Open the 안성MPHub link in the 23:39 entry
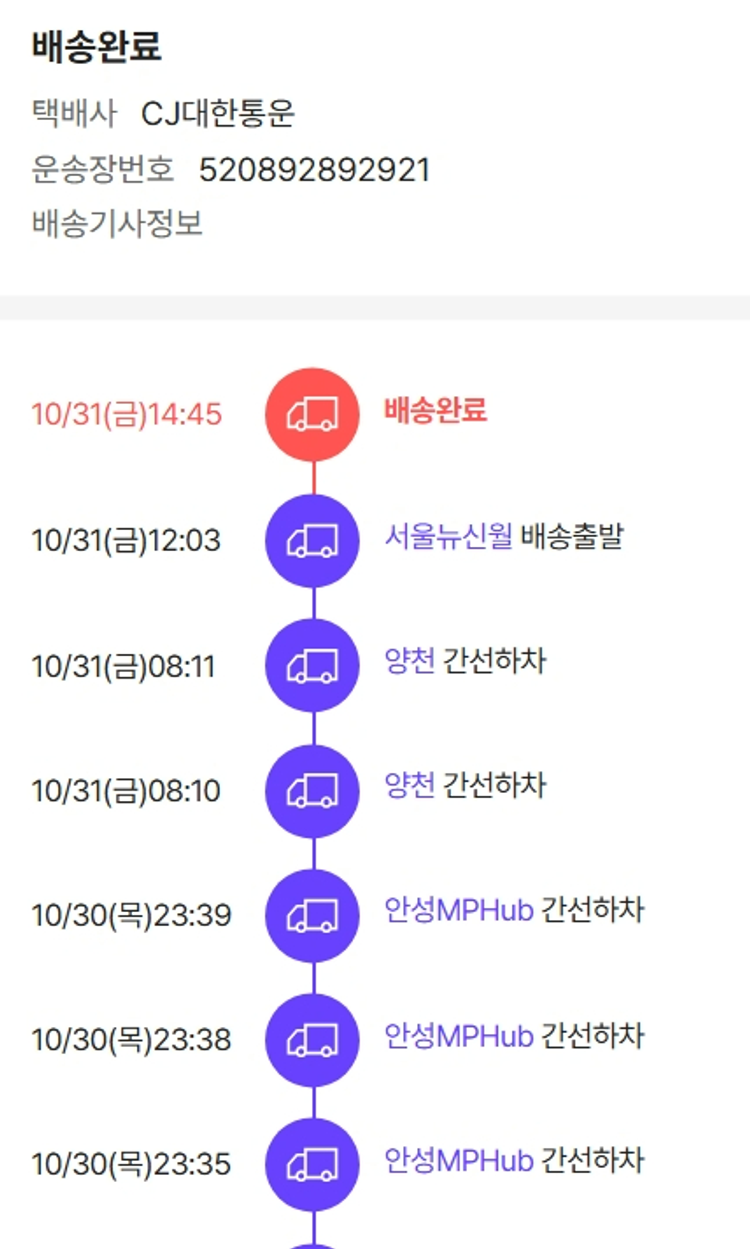 pos(459,911)
